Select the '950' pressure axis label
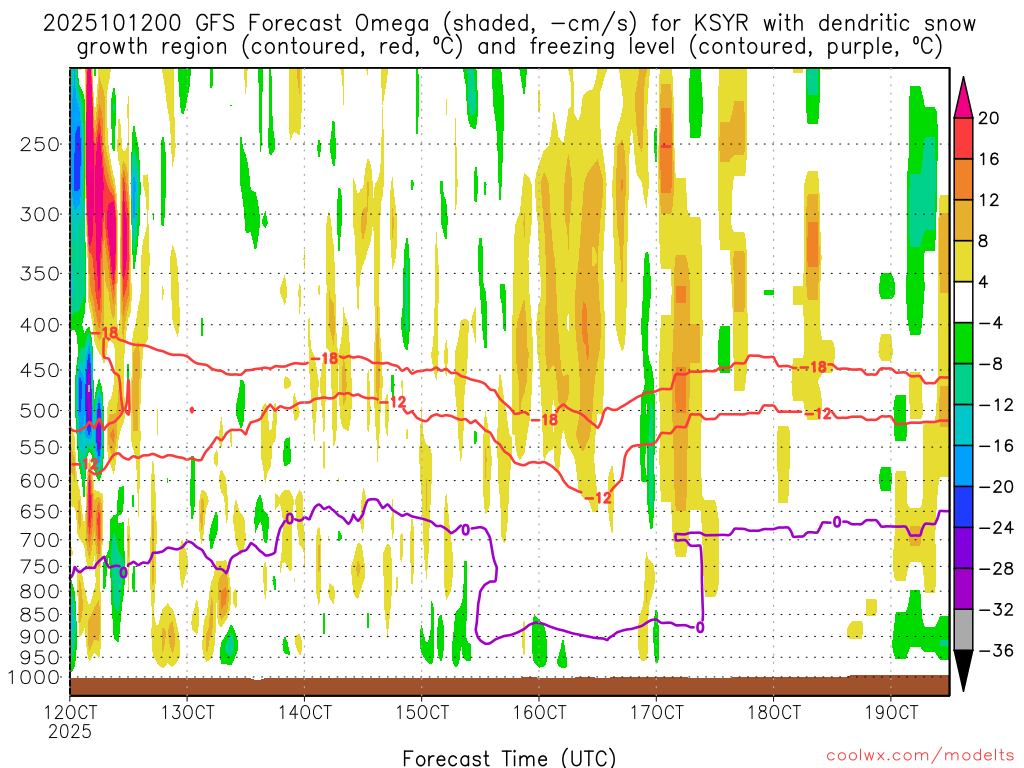1024x768 pixels. pyautogui.click(x=40, y=657)
